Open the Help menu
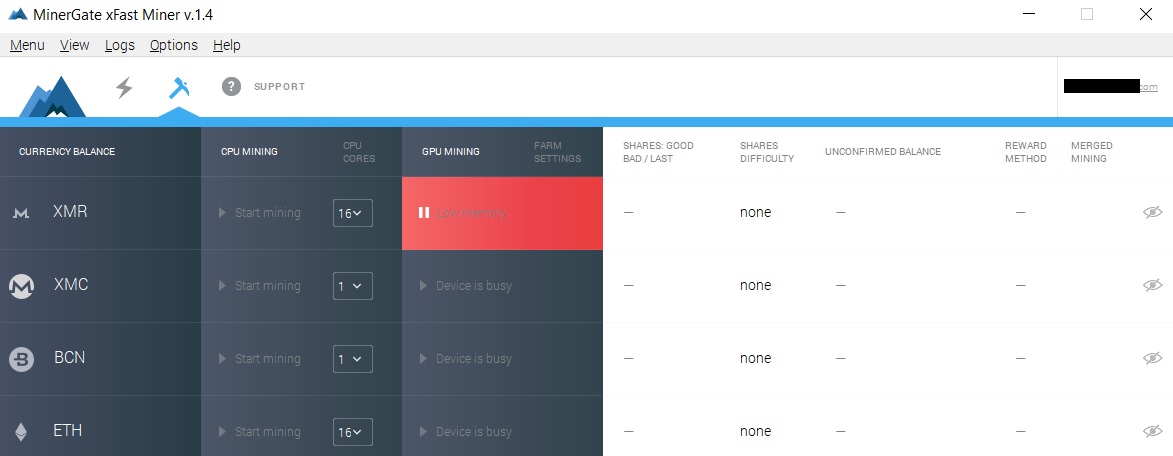The width and height of the screenshot is (1173, 456). point(227,45)
